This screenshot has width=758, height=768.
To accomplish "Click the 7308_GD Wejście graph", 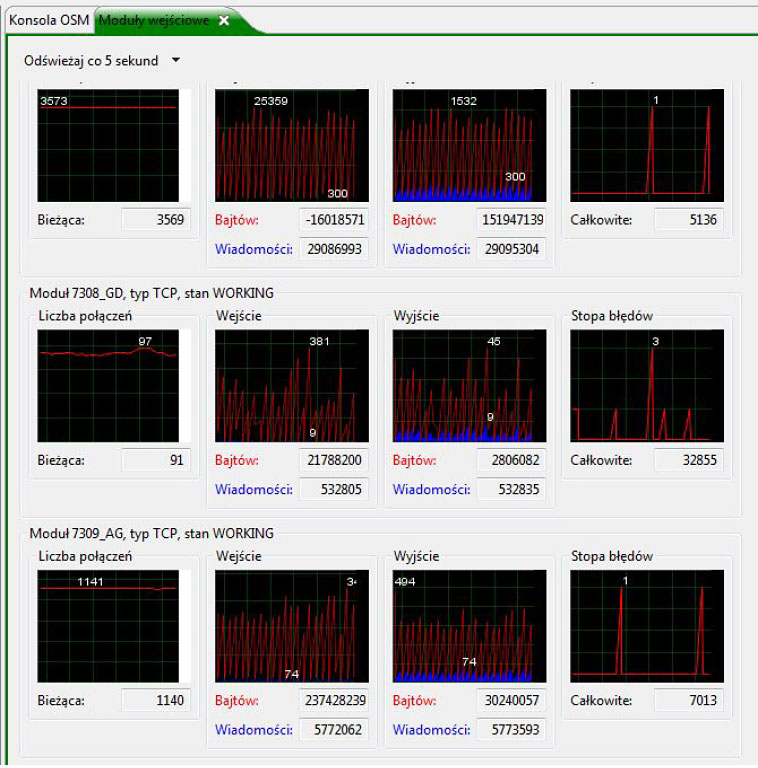I will (x=292, y=385).
